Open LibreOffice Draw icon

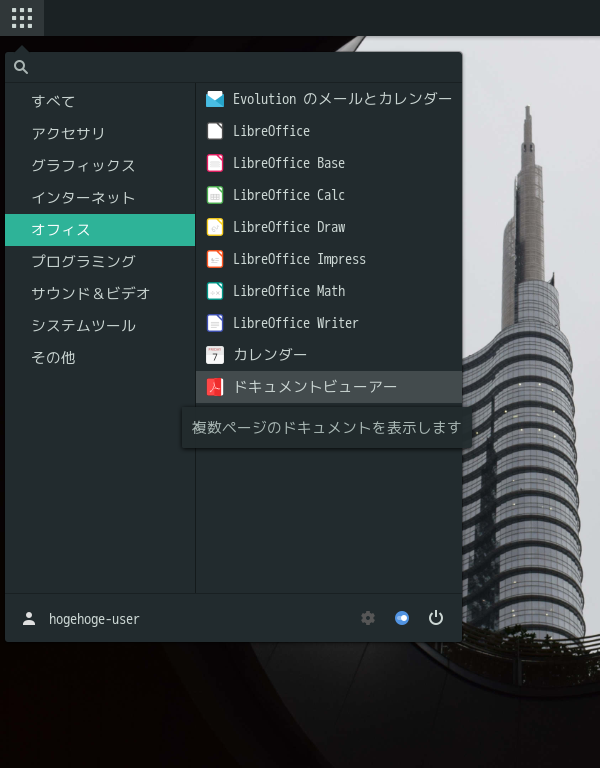point(215,227)
